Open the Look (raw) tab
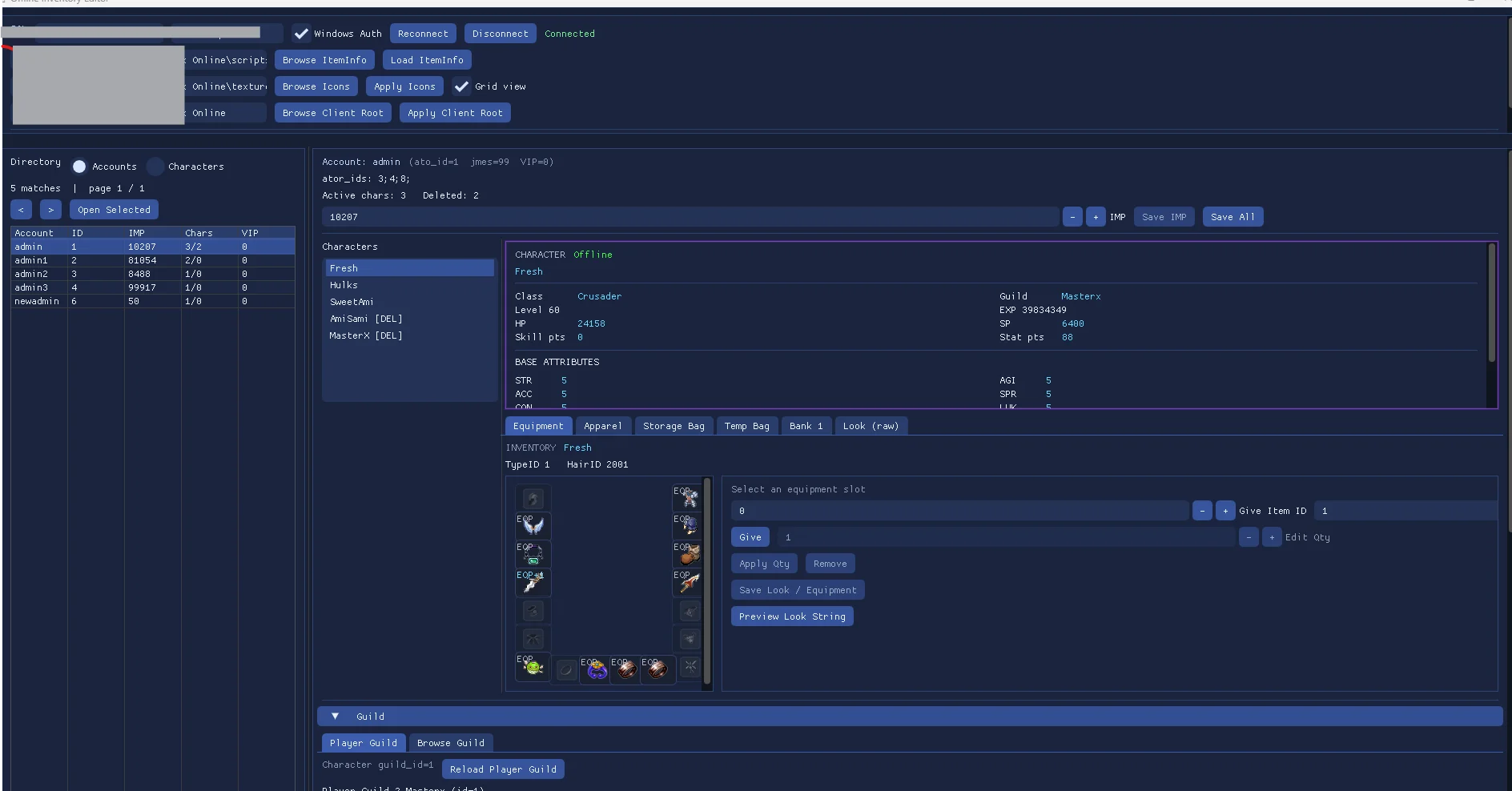 tap(871, 426)
